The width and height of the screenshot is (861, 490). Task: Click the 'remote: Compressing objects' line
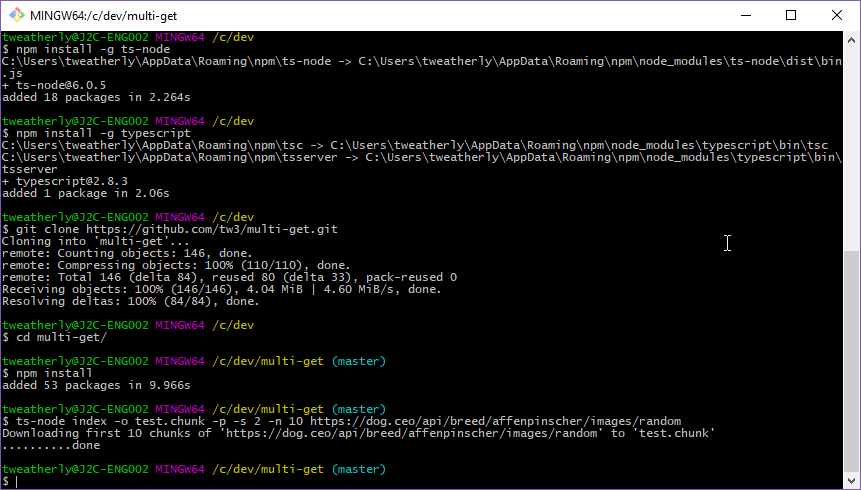(176, 265)
